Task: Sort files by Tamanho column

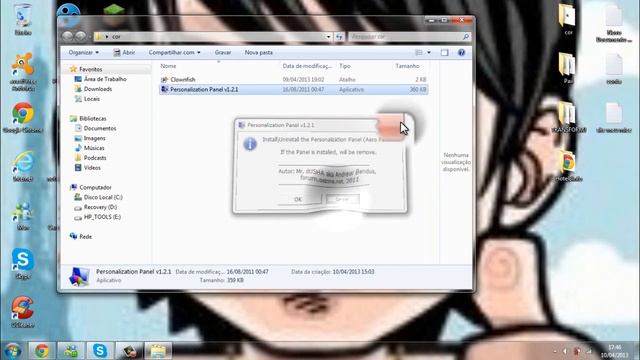Action: (x=407, y=66)
